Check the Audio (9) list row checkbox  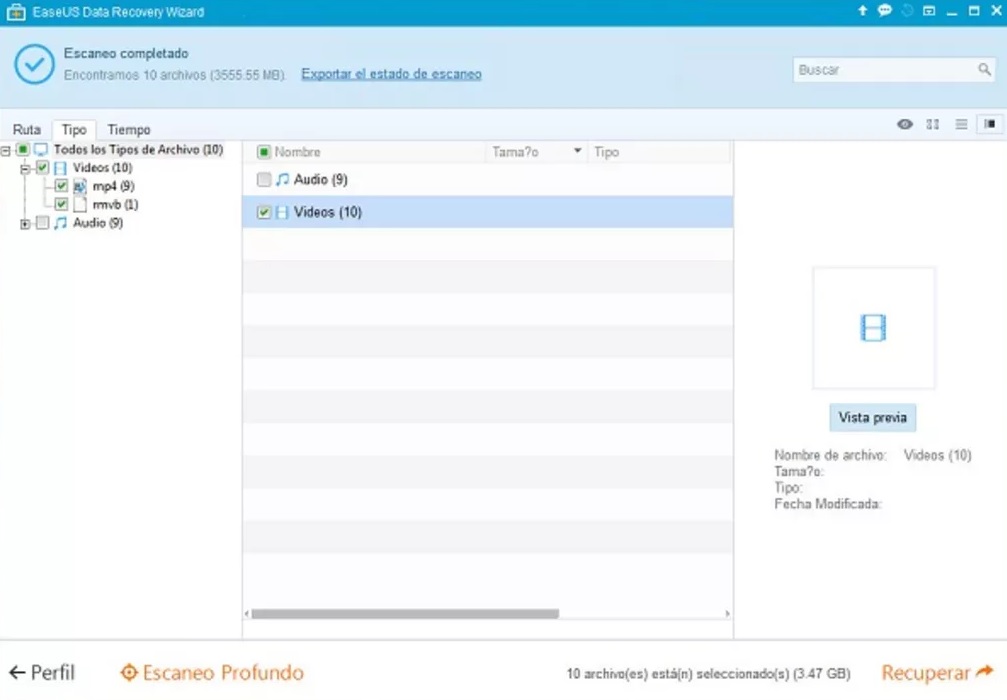263,179
